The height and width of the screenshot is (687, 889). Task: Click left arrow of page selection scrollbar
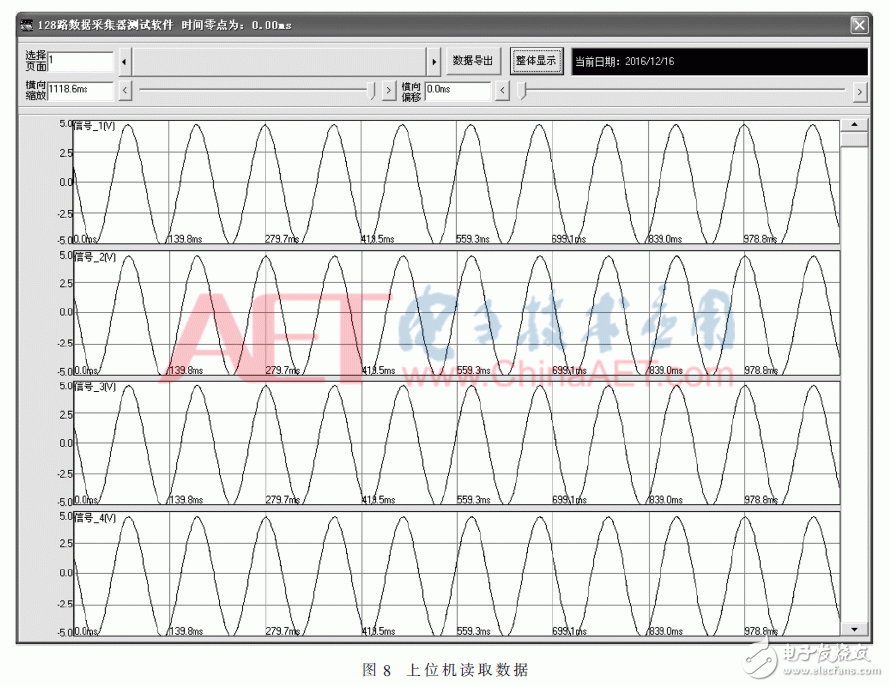[x=124, y=61]
